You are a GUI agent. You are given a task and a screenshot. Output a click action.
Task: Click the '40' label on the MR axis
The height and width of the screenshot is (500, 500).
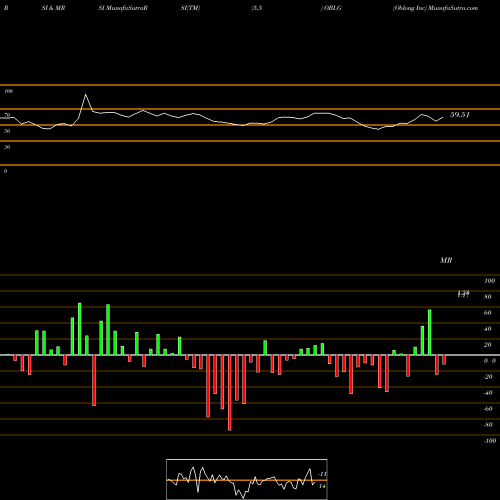[488, 329]
